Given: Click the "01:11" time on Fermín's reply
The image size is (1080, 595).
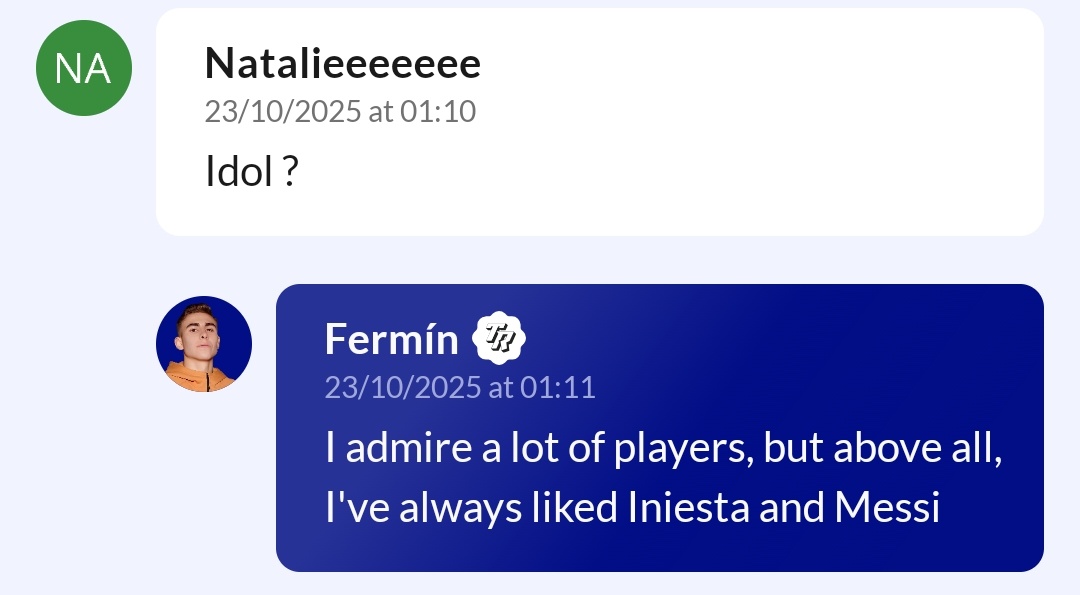Looking at the screenshot, I should [x=558, y=387].
